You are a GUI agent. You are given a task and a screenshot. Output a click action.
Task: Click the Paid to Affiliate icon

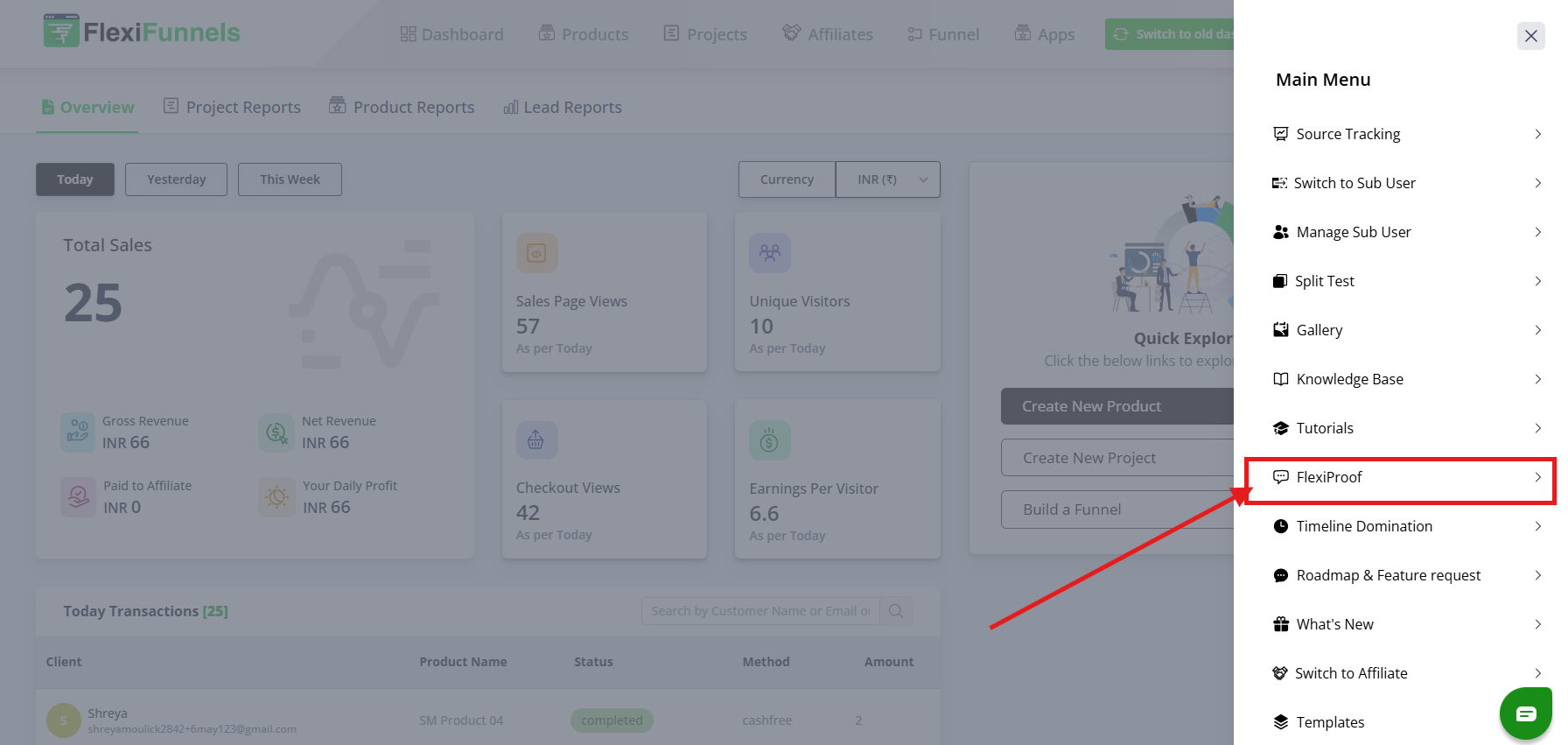coord(78,497)
